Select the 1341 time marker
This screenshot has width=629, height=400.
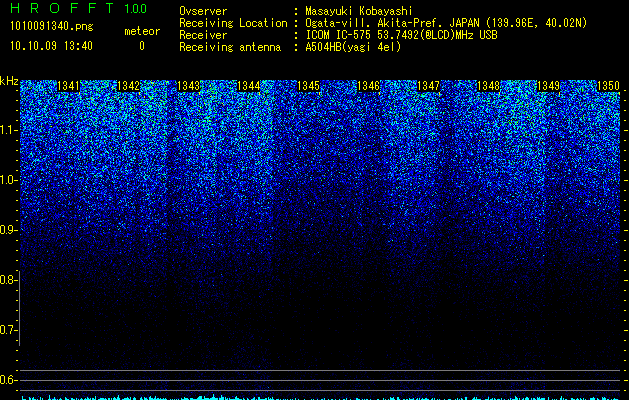69,86
